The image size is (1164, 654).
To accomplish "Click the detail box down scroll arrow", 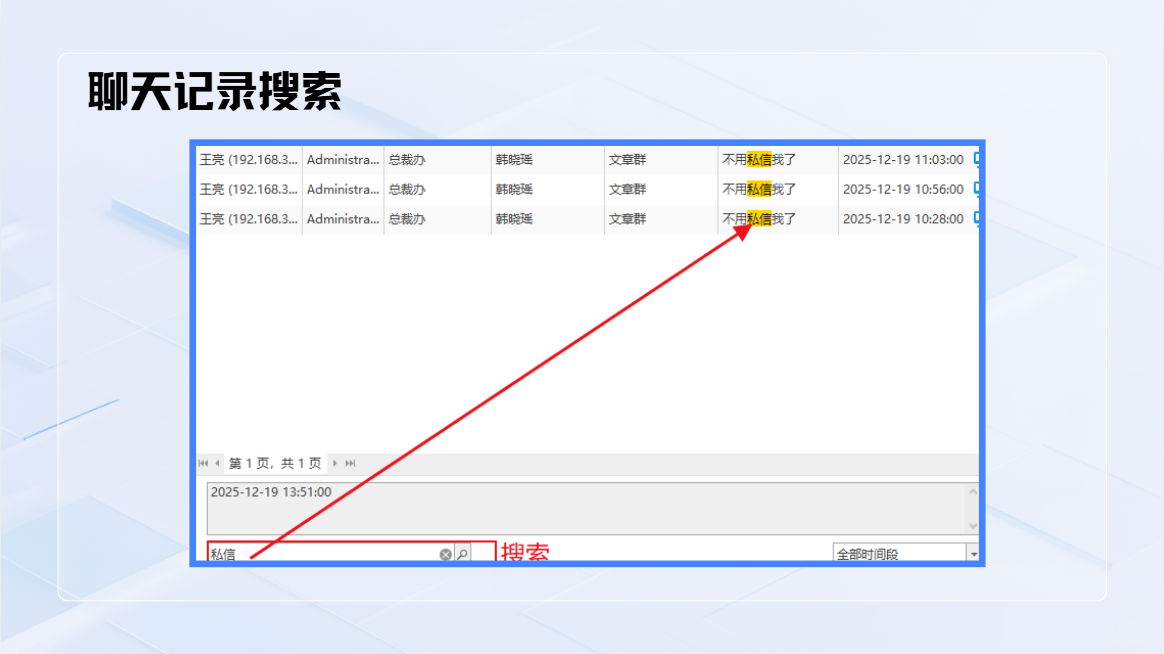I will (973, 526).
